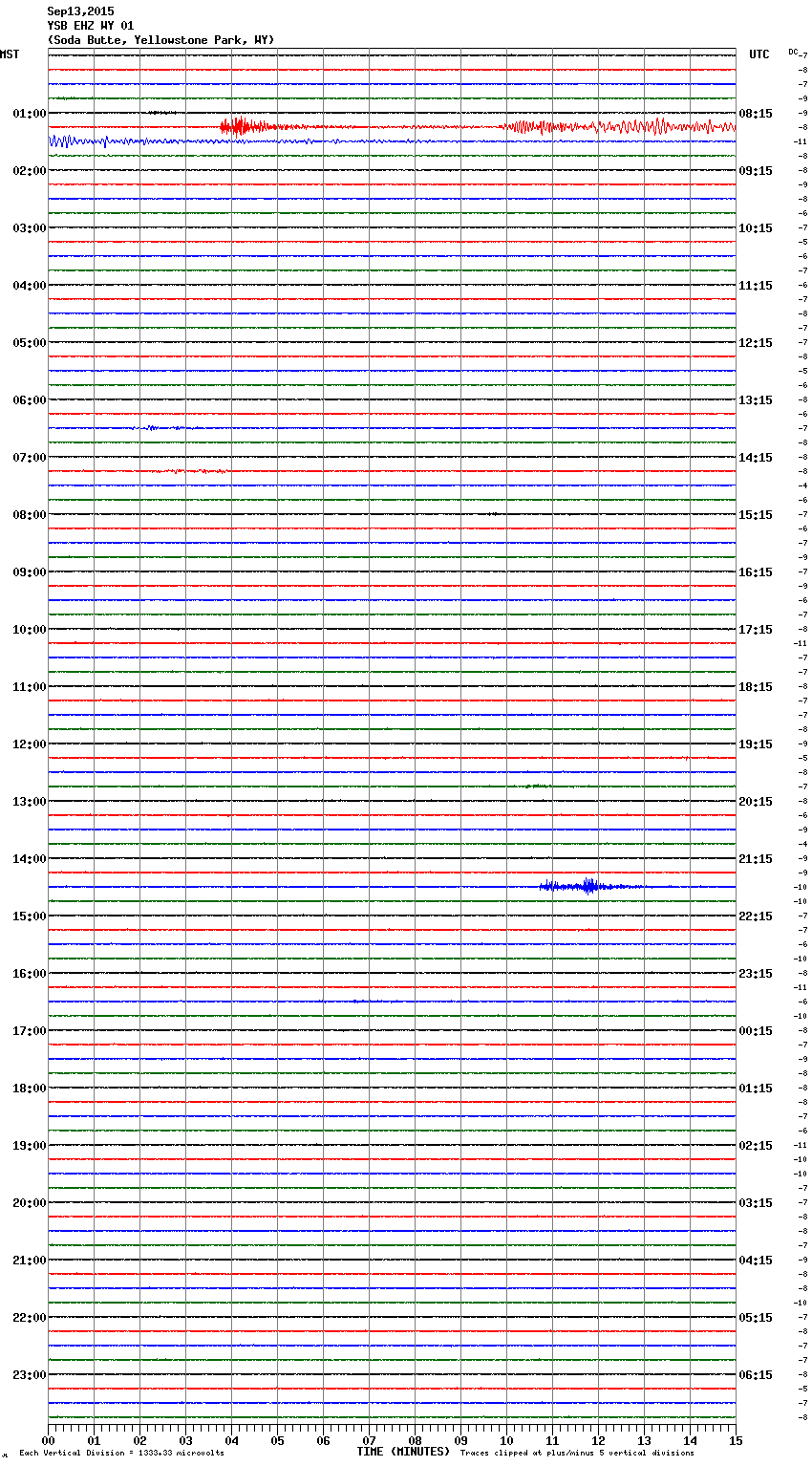
Task: Click the 01:00 MST time label
Action: point(29,114)
